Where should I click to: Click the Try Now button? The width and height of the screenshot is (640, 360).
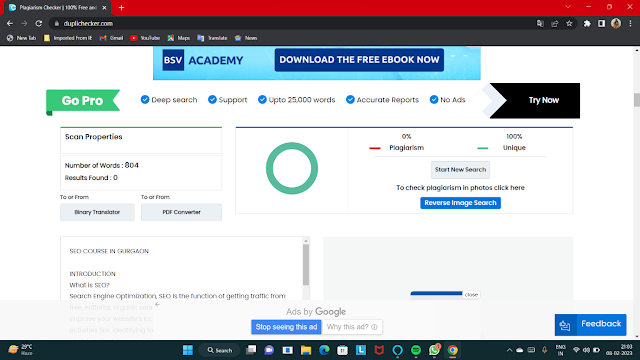(x=543, y=100)
